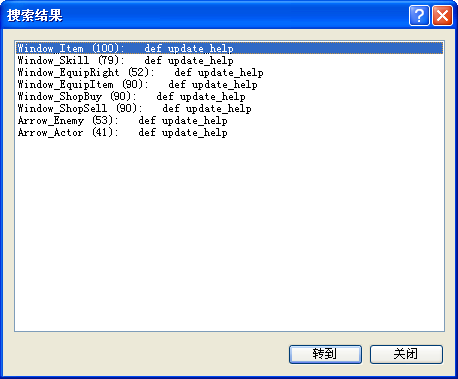This screenshot has height=379, width=458.
Task: Open the help question mark button
Action: click(419, 15)
